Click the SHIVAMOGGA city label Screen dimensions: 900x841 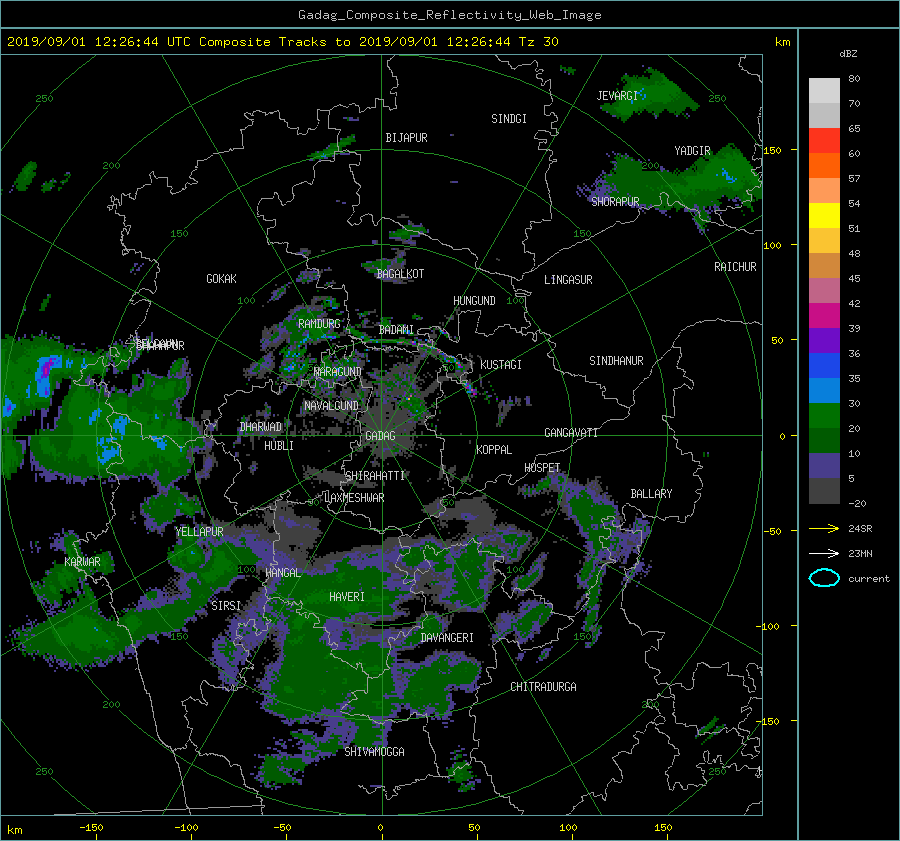coord(374,752)
